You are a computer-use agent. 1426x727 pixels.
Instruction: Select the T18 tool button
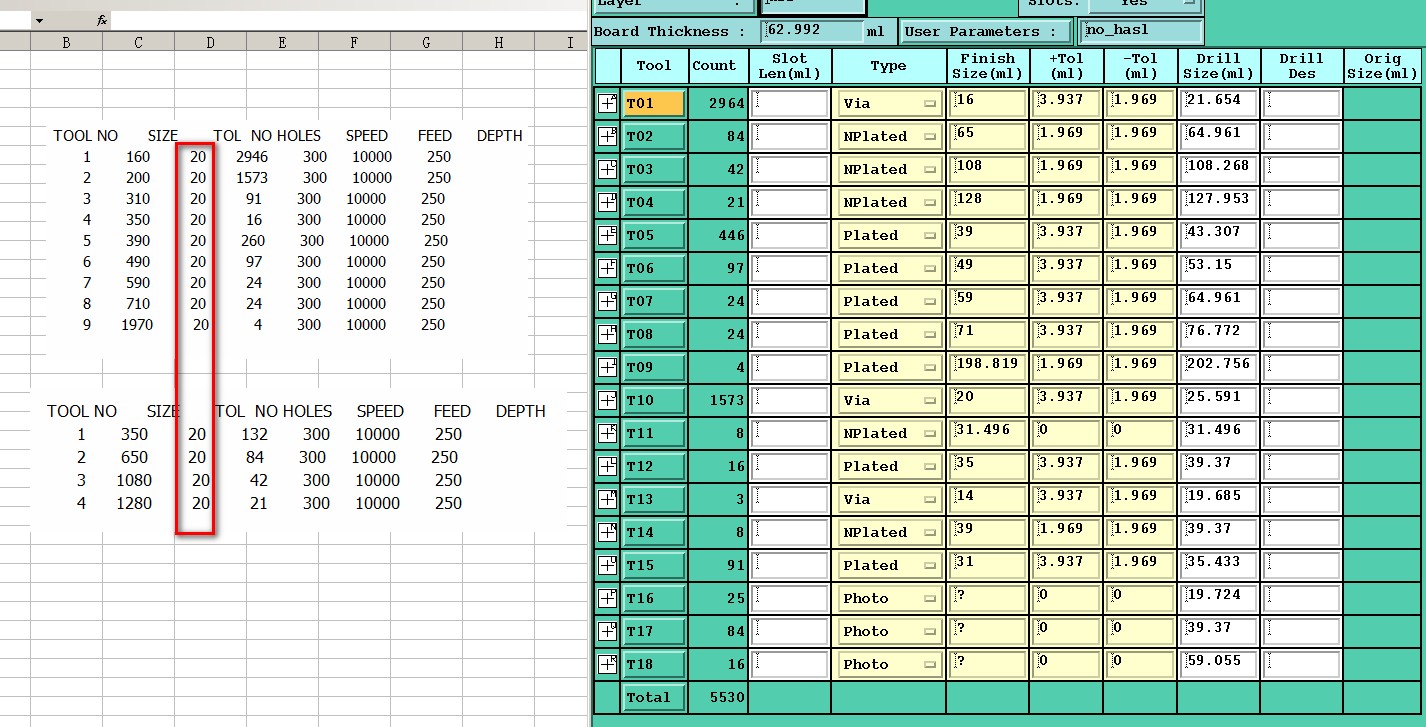coord(654,664)
